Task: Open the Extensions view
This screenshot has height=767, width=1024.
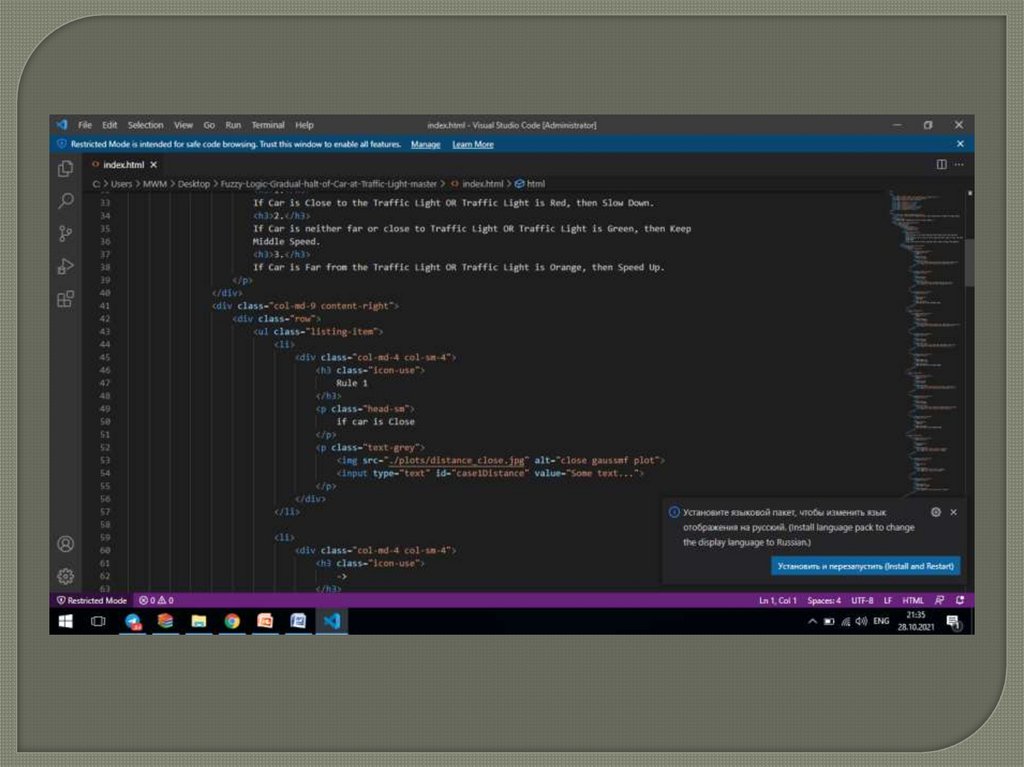Action: pyautogui.click(x=66, y=299)
